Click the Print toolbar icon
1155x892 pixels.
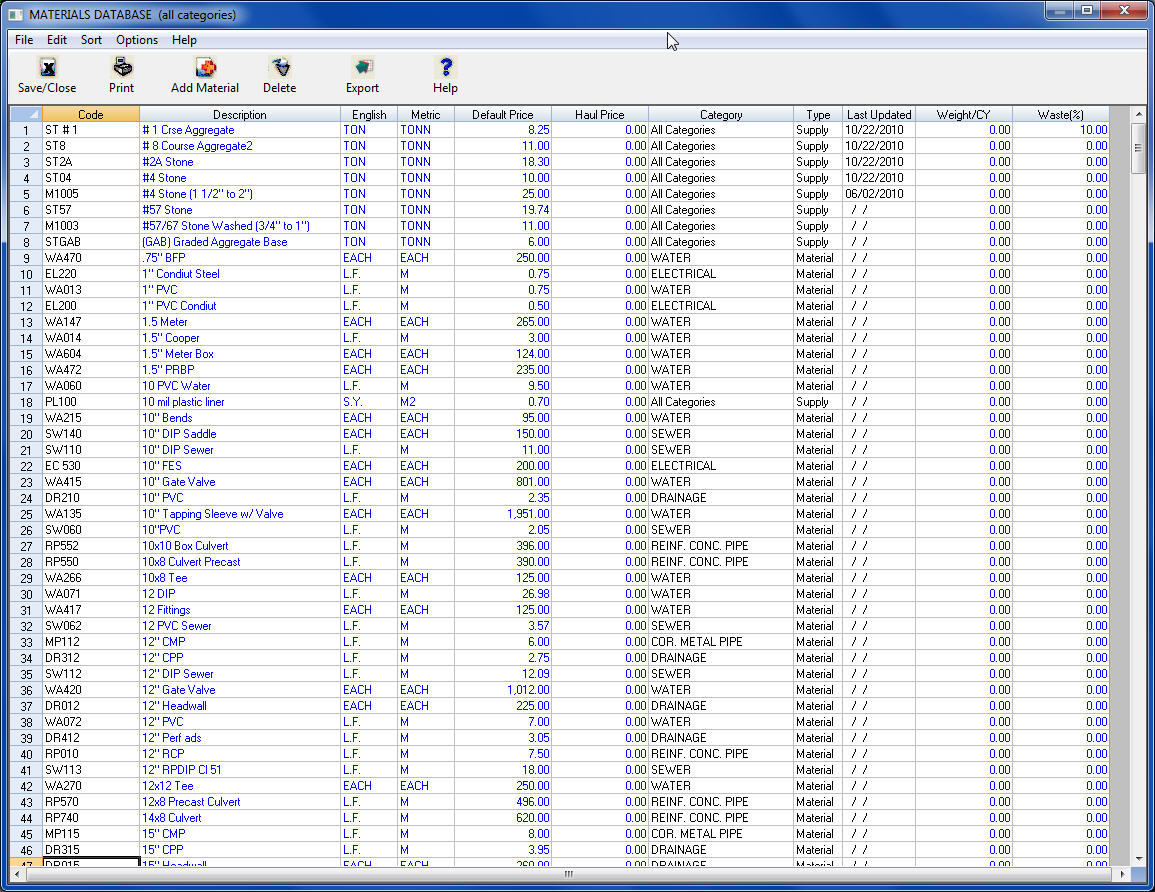122,68
